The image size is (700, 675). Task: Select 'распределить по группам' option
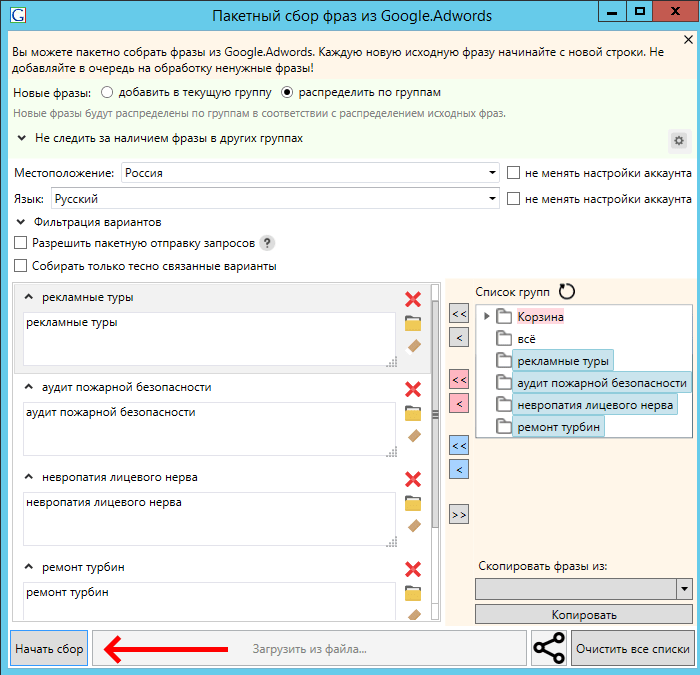click(x=287, y=92)
